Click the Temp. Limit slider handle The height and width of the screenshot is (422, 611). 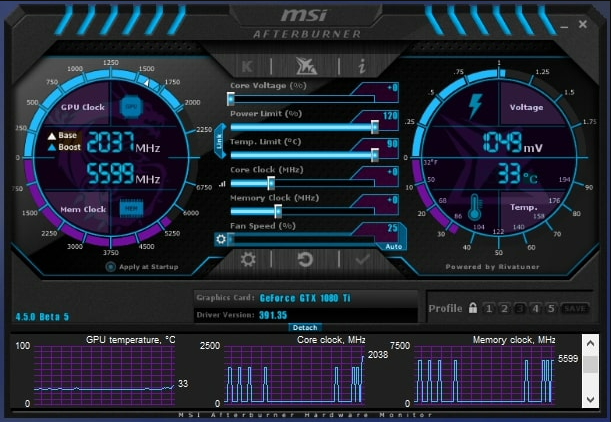pyautogui.click(x=374, y=155)
